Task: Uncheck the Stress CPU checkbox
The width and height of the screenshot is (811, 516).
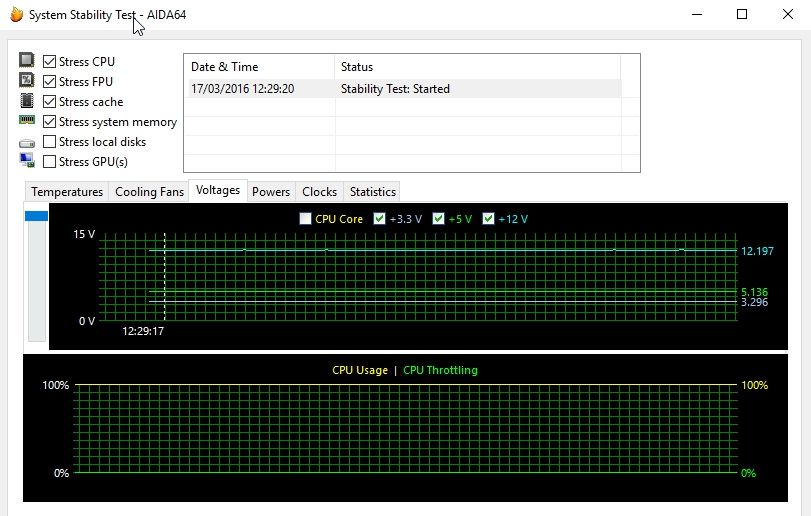Action: pyautogui.click(x=49, y=62)
